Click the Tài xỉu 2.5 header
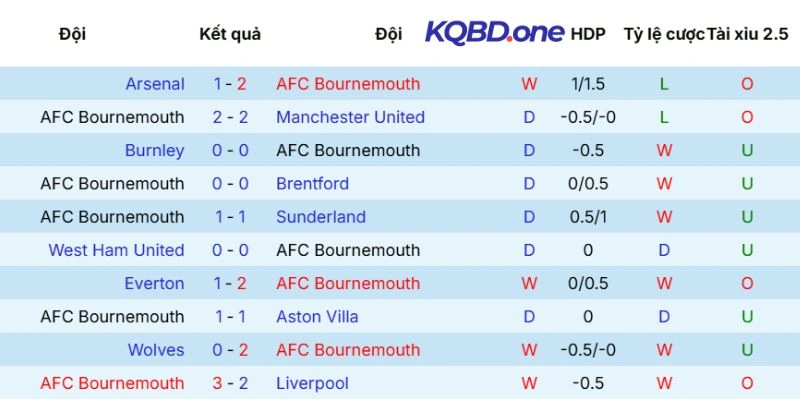The image size is (800, 400). [x=746, y=34]
